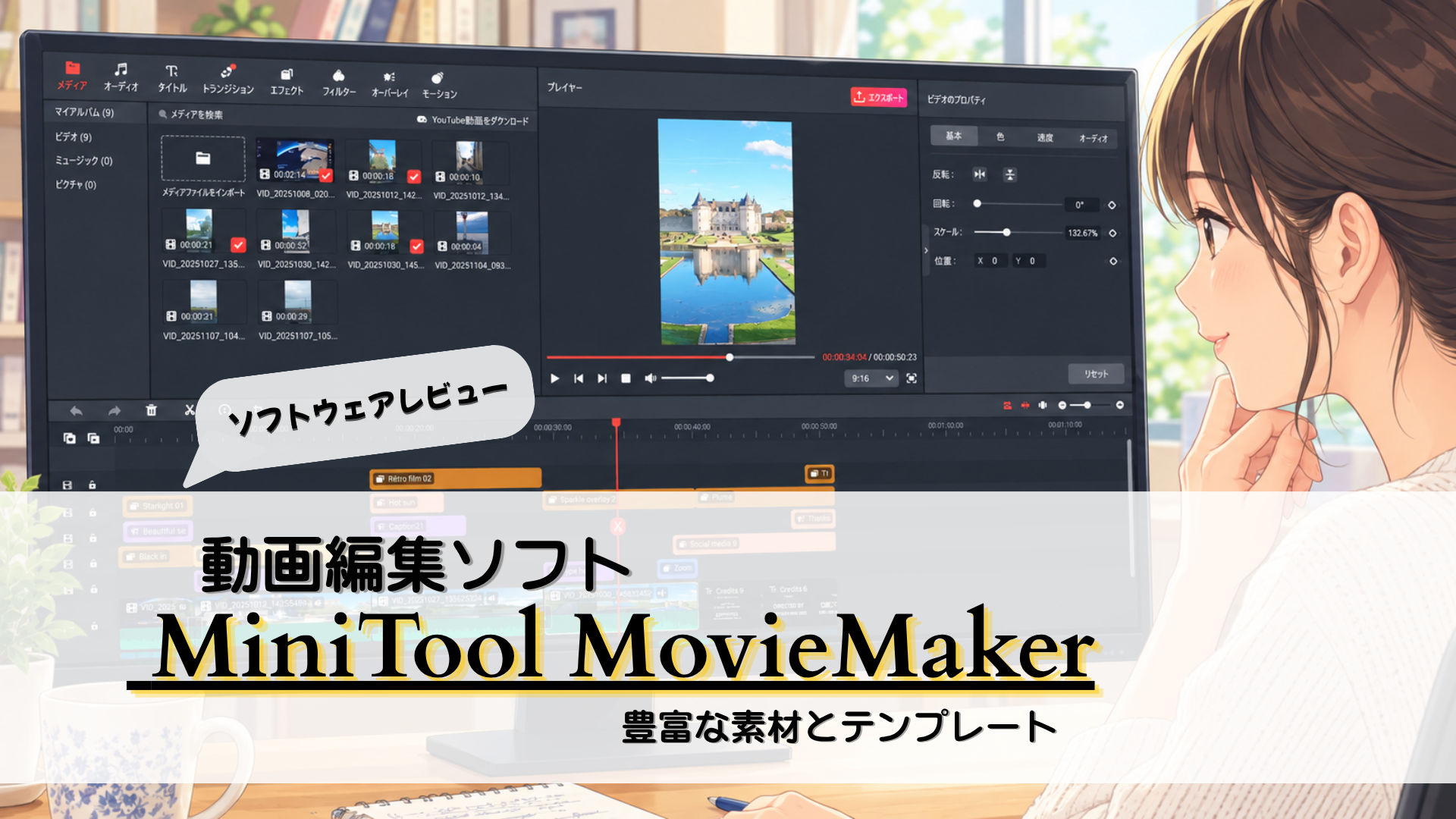Switch to the 色 color tab
1456x819 pixels.
[1000, 136]
